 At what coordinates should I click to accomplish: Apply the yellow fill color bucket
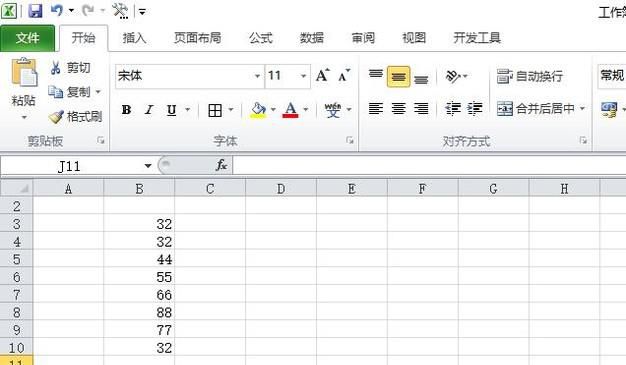(x=258, y=110)
